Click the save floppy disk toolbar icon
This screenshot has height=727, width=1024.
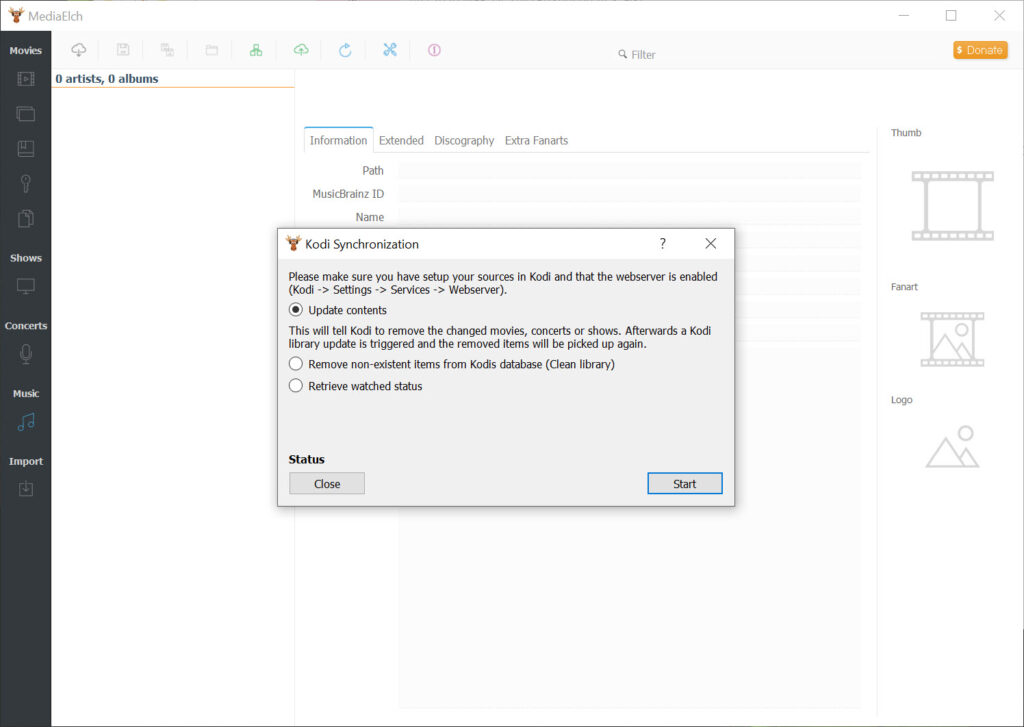pos(123,50)
